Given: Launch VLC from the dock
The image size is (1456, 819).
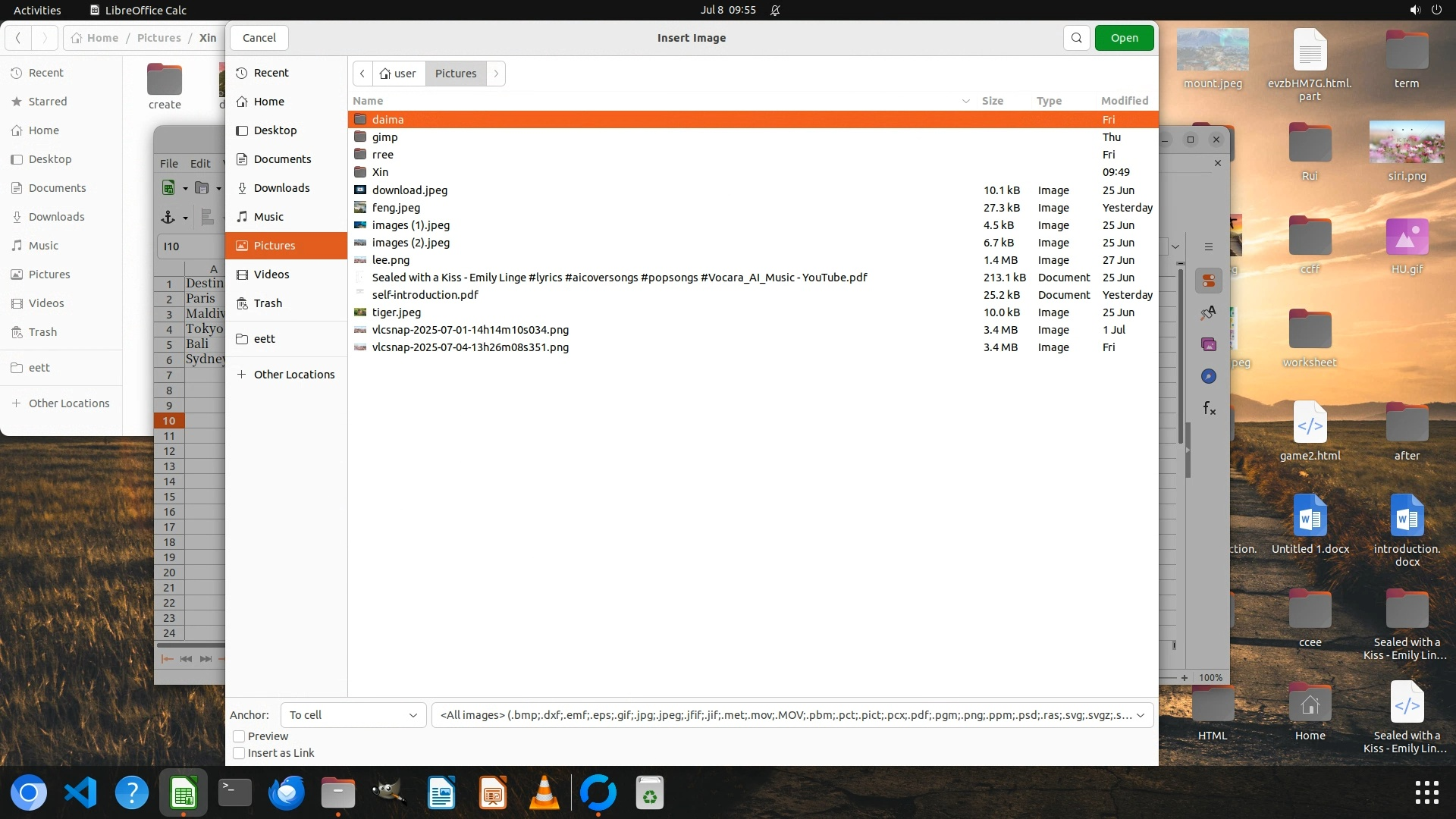Looking at the screenshot, I should point(544,793).
